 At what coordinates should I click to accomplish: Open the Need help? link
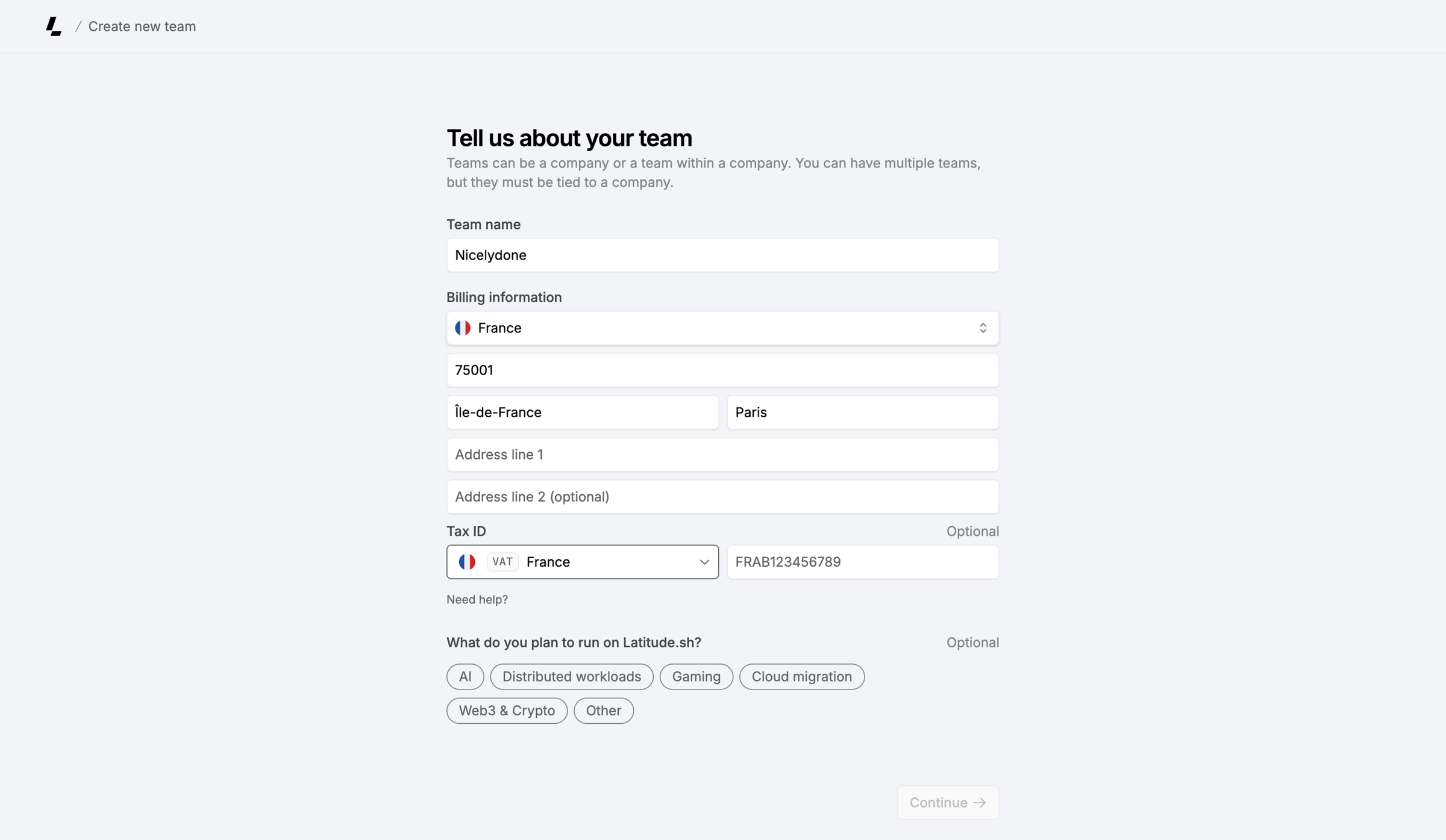477,600
